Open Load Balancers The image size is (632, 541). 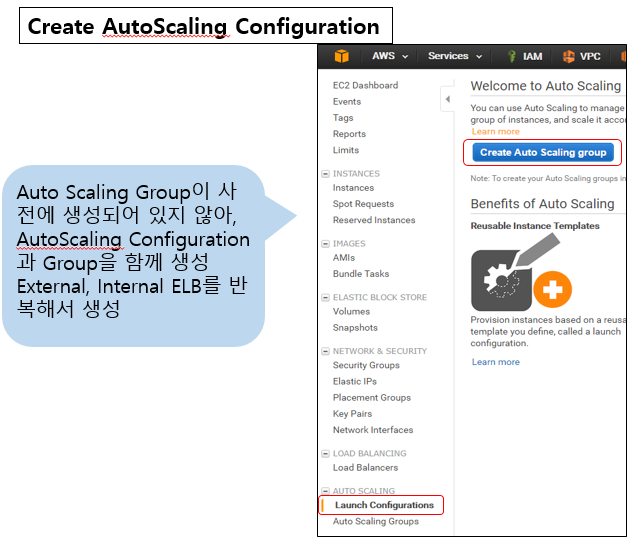point(365,468)
